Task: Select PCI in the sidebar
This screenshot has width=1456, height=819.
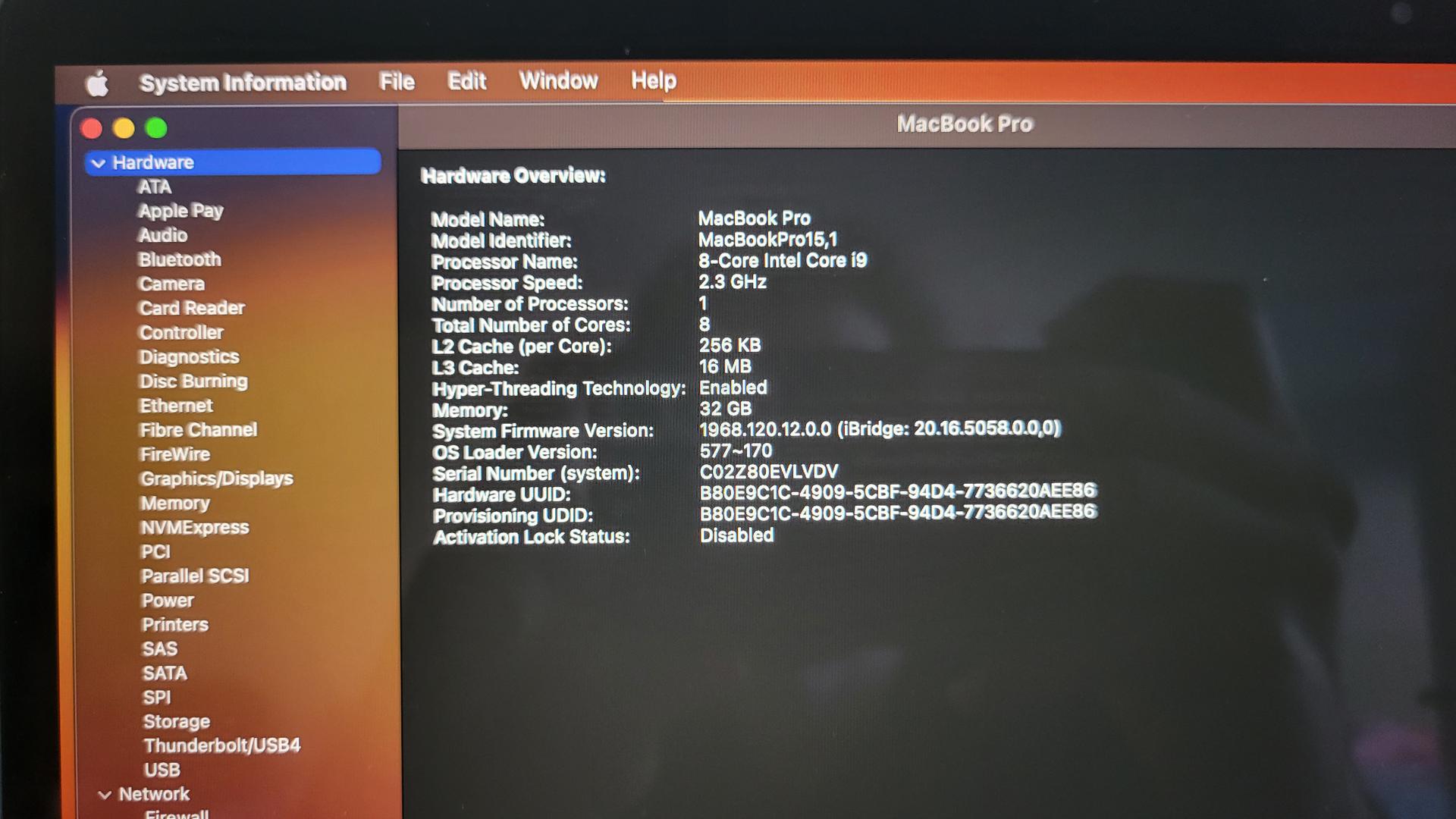Action: (156, 551)
